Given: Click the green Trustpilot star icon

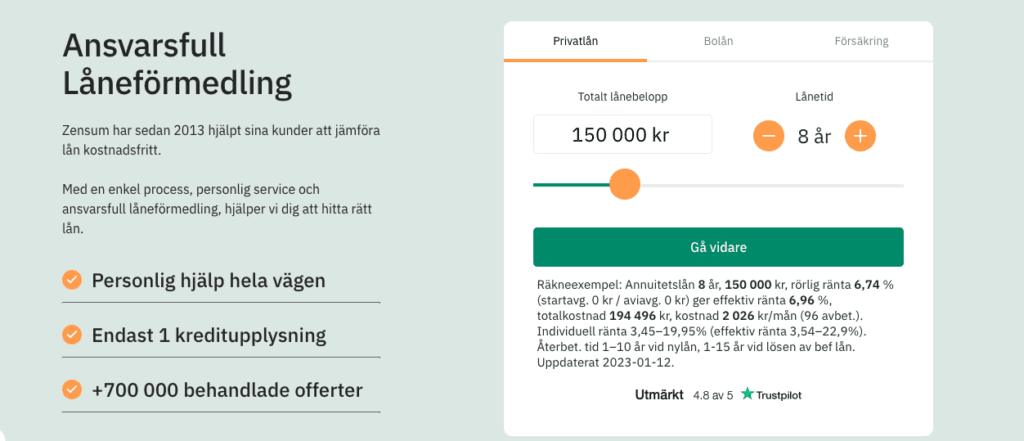Looking at the screenshot, I should tap(747, 395).
